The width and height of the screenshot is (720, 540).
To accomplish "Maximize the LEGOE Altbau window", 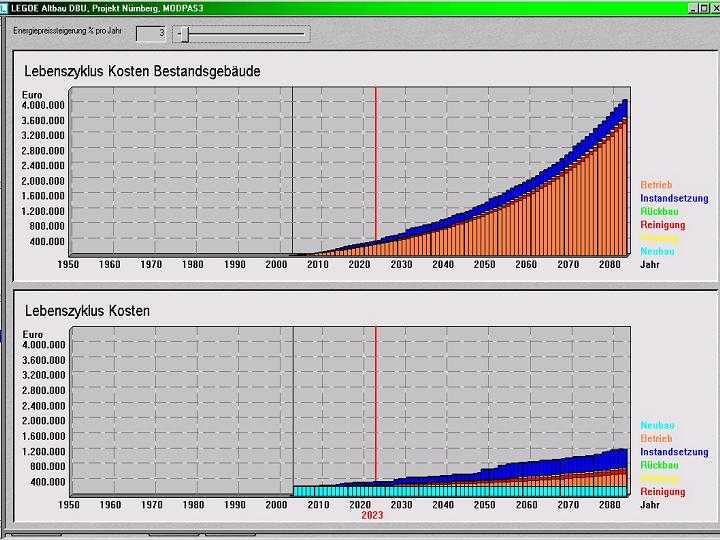I will 702,7.
